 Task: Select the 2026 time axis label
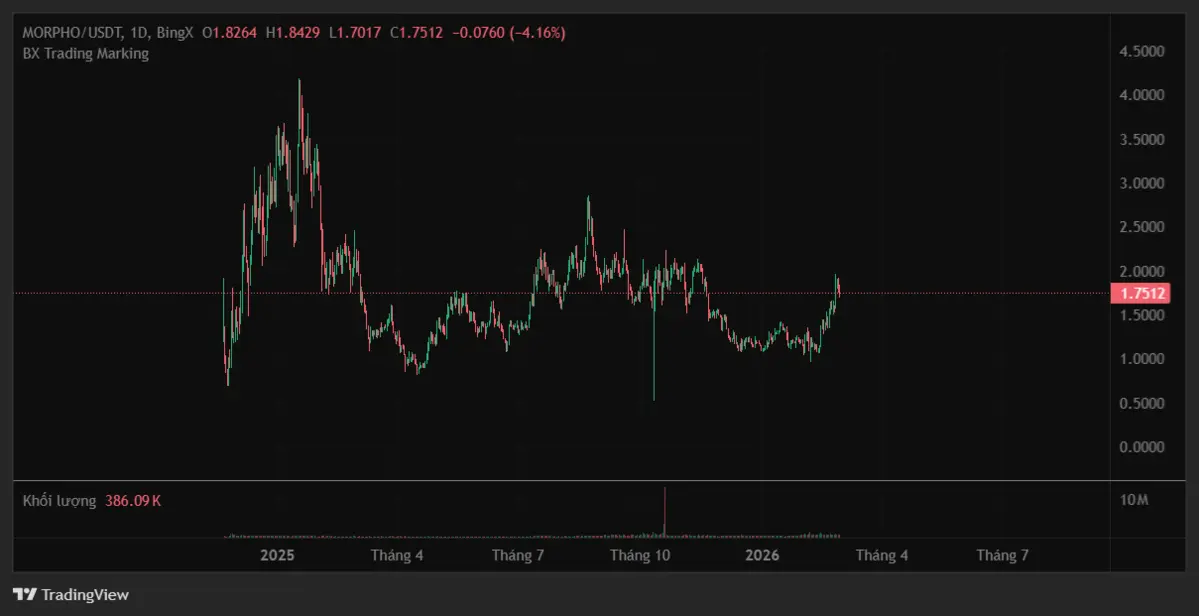(762, 555)
